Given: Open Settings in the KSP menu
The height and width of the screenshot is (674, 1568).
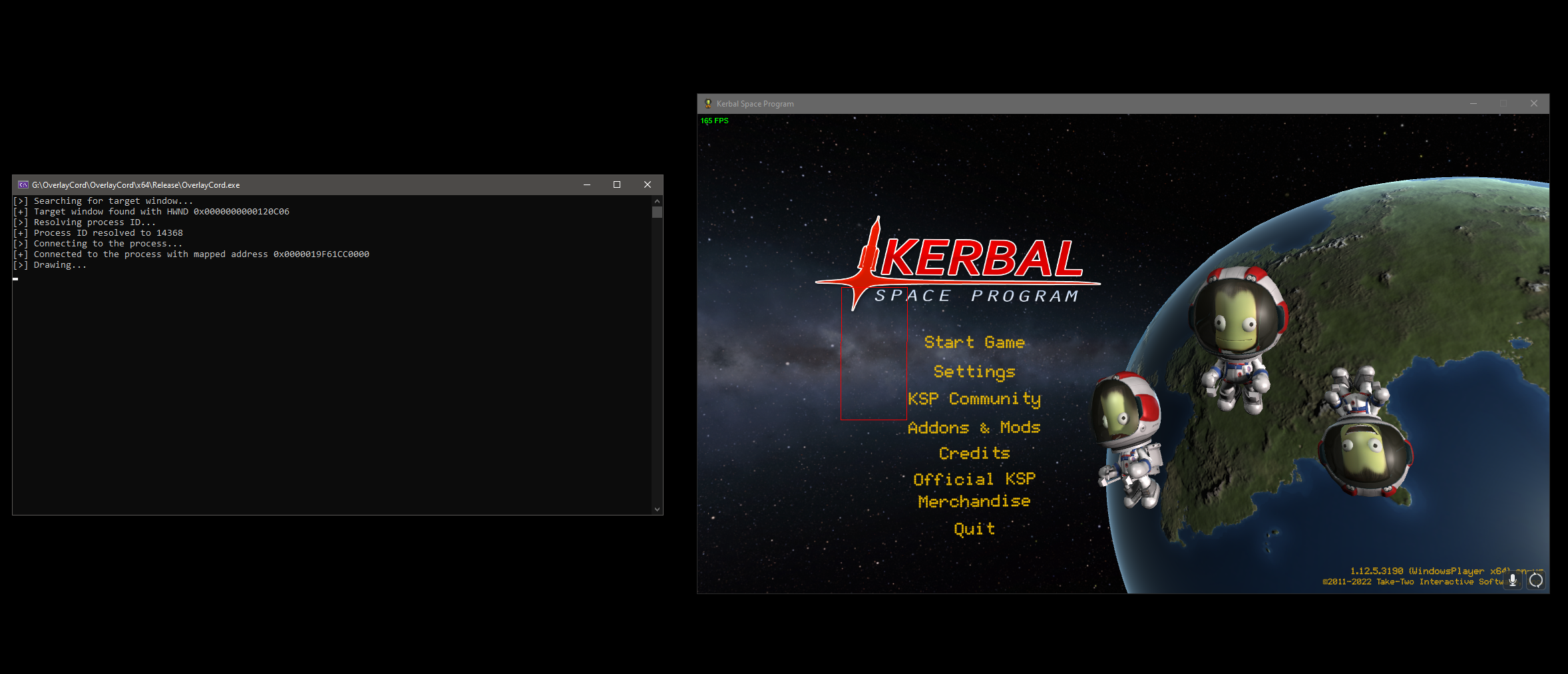Looking at the screenshot, I should point(974,372).
